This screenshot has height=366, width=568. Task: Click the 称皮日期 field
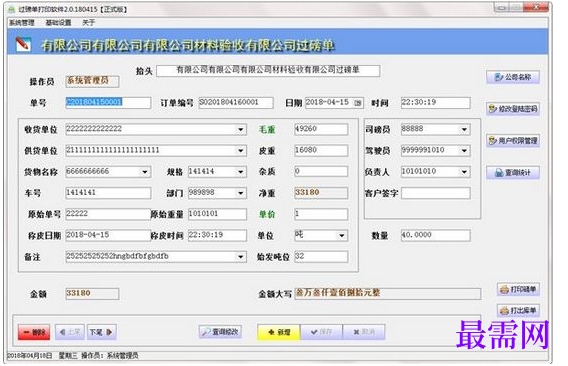[108, 236]
